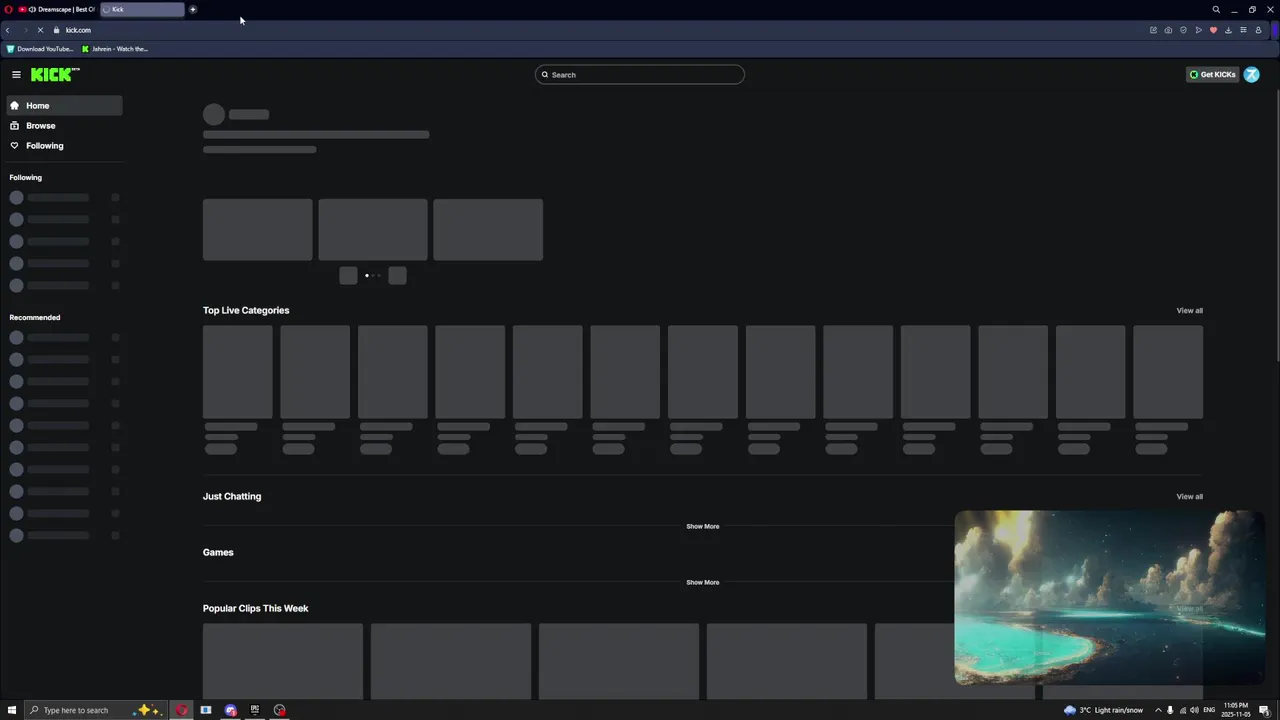Screen dimensions: 1280x720
Task: Click the Top Live Categories heading
Action: (246, 310)
